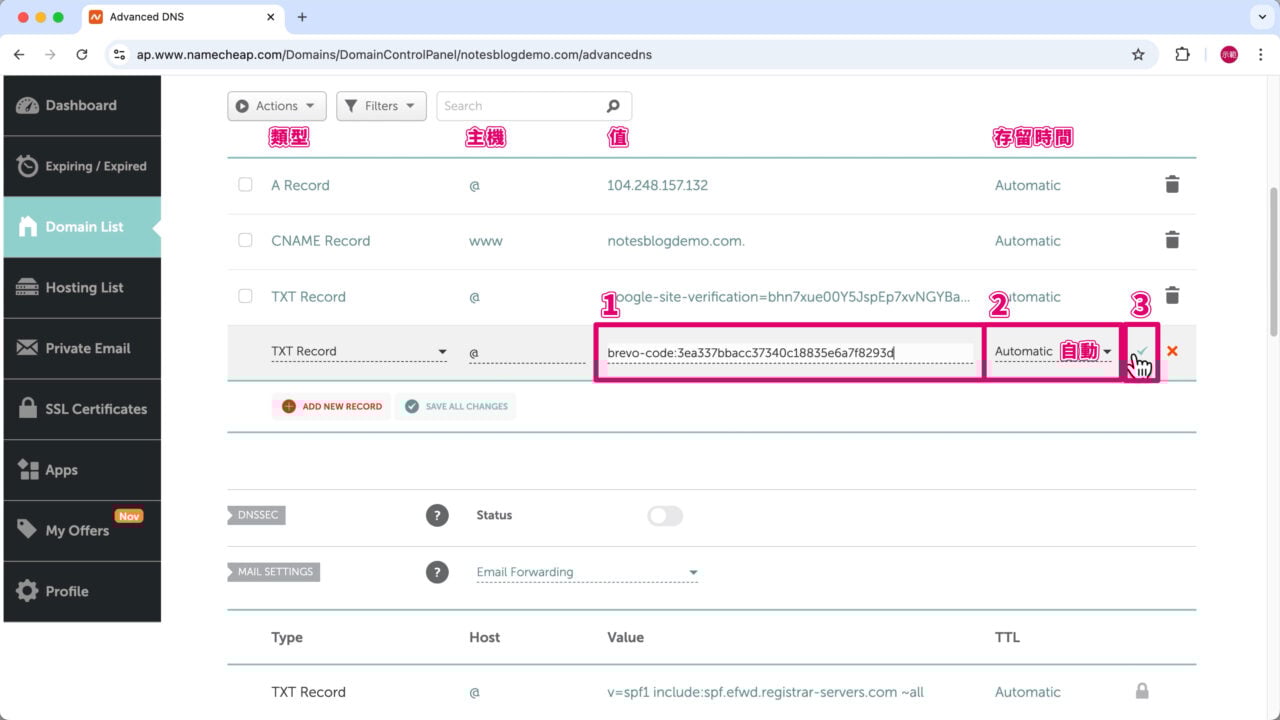The width and height of the screenshot is (1280, 720).
Task: Click the ADD NEW RECORD button
Action: pos(330,406)
